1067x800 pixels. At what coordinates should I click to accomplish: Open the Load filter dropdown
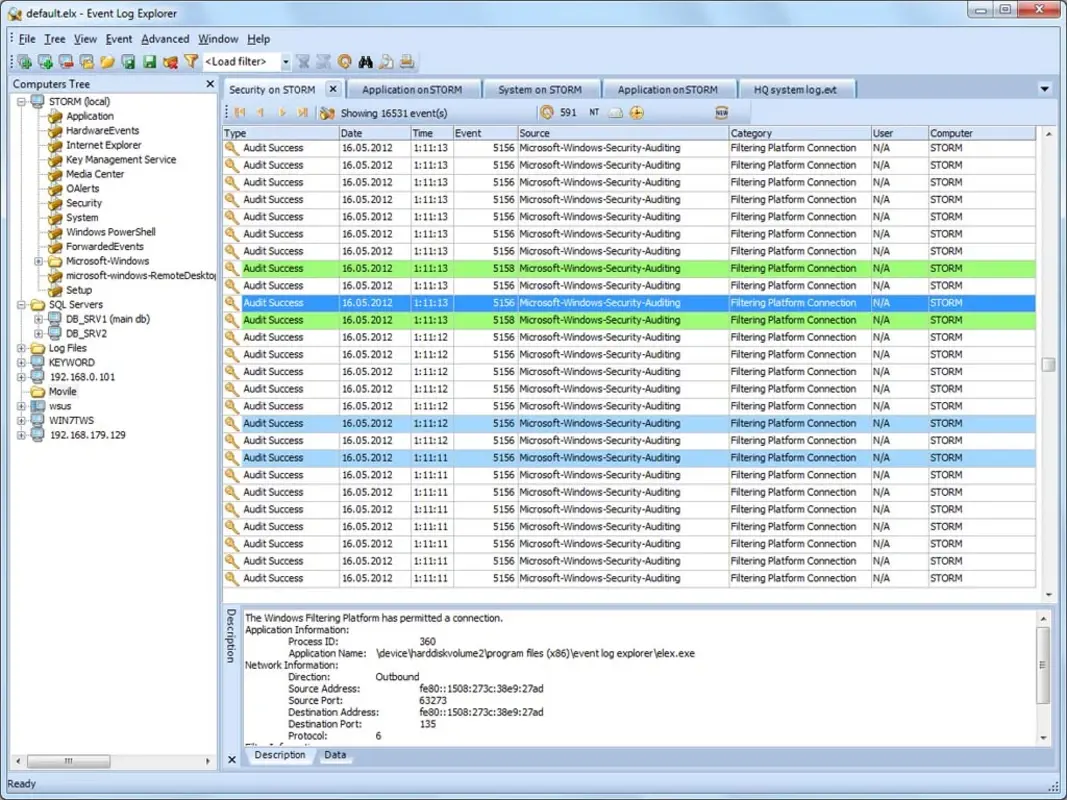[285, 61]
